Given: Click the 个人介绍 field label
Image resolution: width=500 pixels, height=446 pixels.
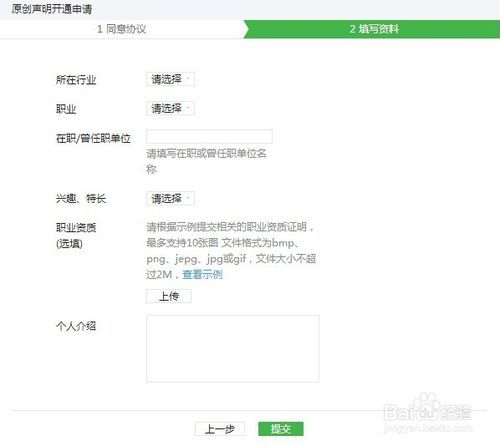Looking at the screenshot, I should (76, 326).
